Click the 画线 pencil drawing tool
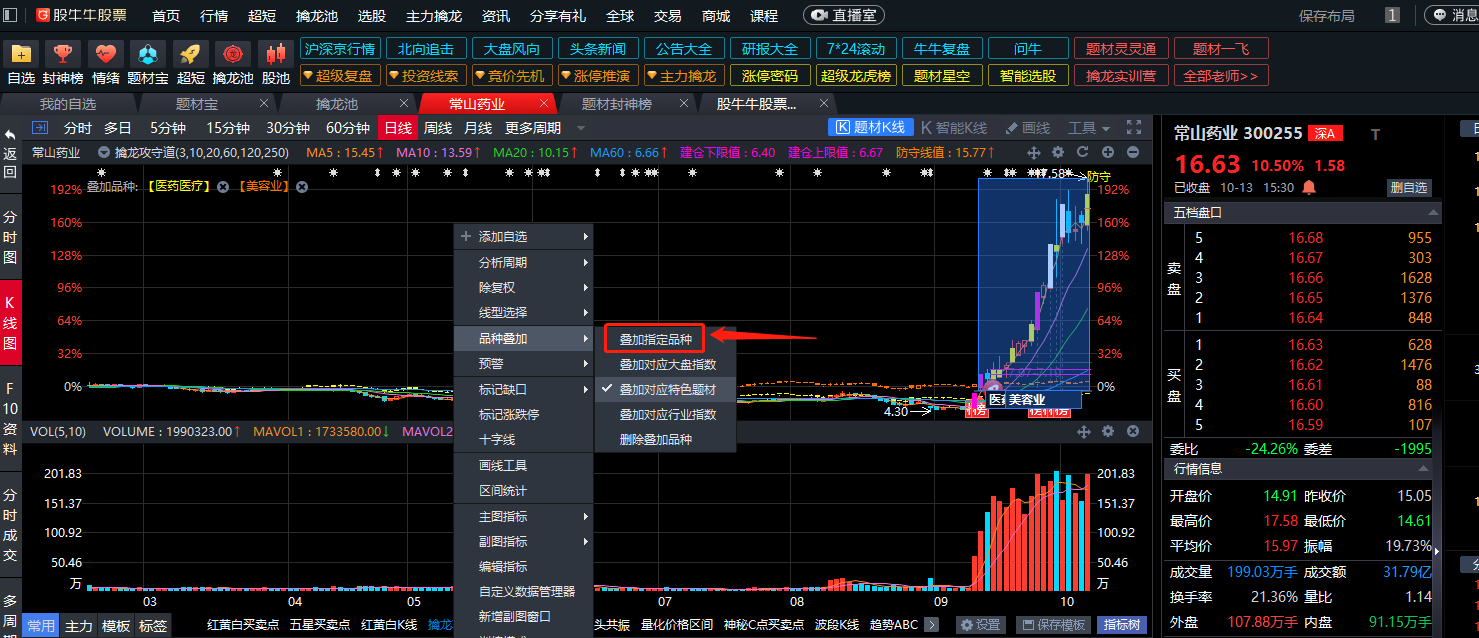This screenshot has height=638, width=1479. (x=1027, y=127)
